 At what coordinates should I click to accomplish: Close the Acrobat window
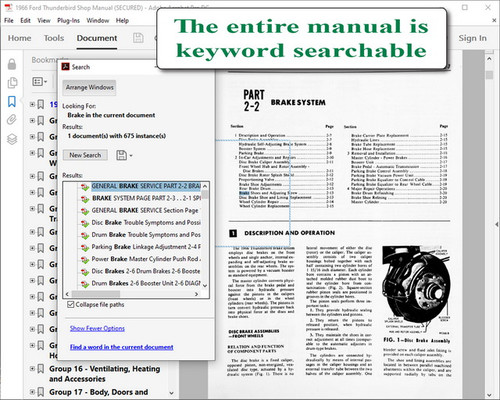pos(488,7)
